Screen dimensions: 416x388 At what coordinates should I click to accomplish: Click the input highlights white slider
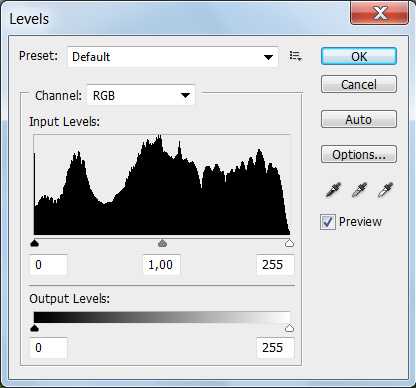(289, 243)
